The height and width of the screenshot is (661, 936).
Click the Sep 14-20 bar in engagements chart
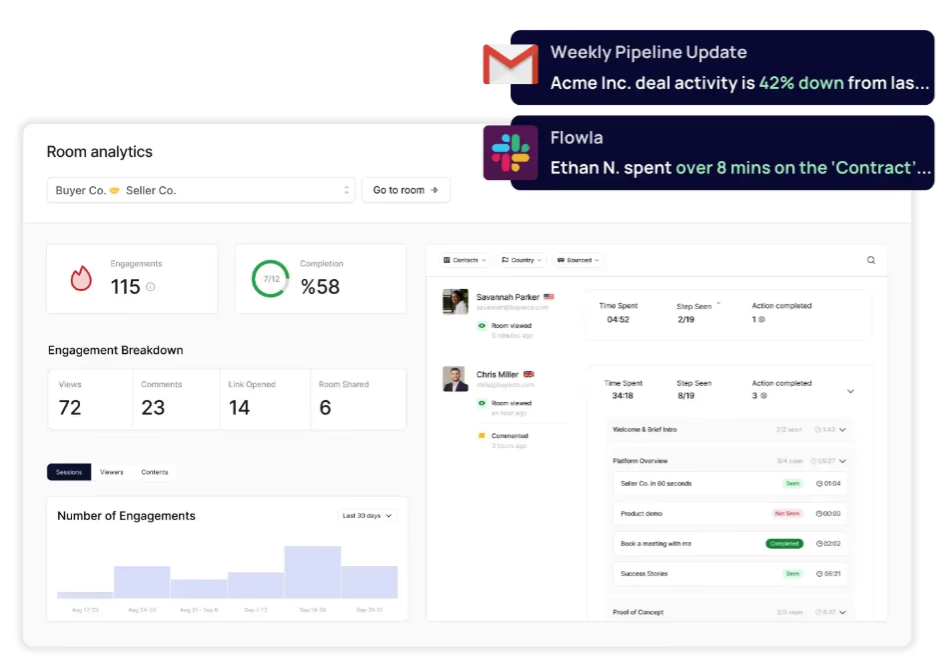[x=313, y=572]
